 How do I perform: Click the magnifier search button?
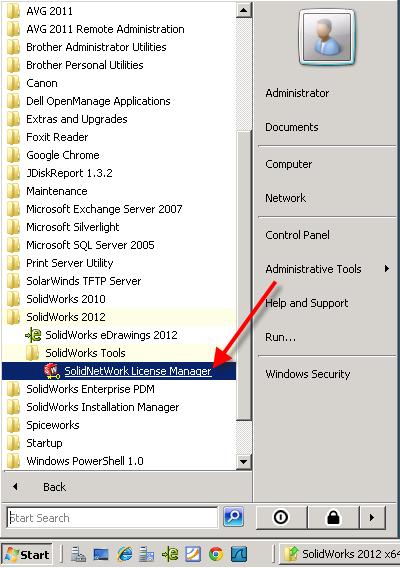(x=233, y=517)
